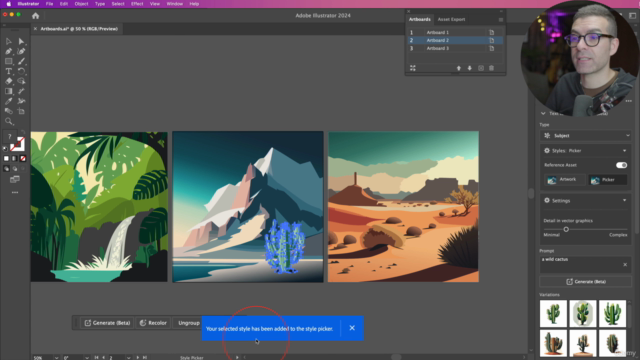Move artboard down arrow
Viewport: 640px width, 360px height.
click(469, 68)
